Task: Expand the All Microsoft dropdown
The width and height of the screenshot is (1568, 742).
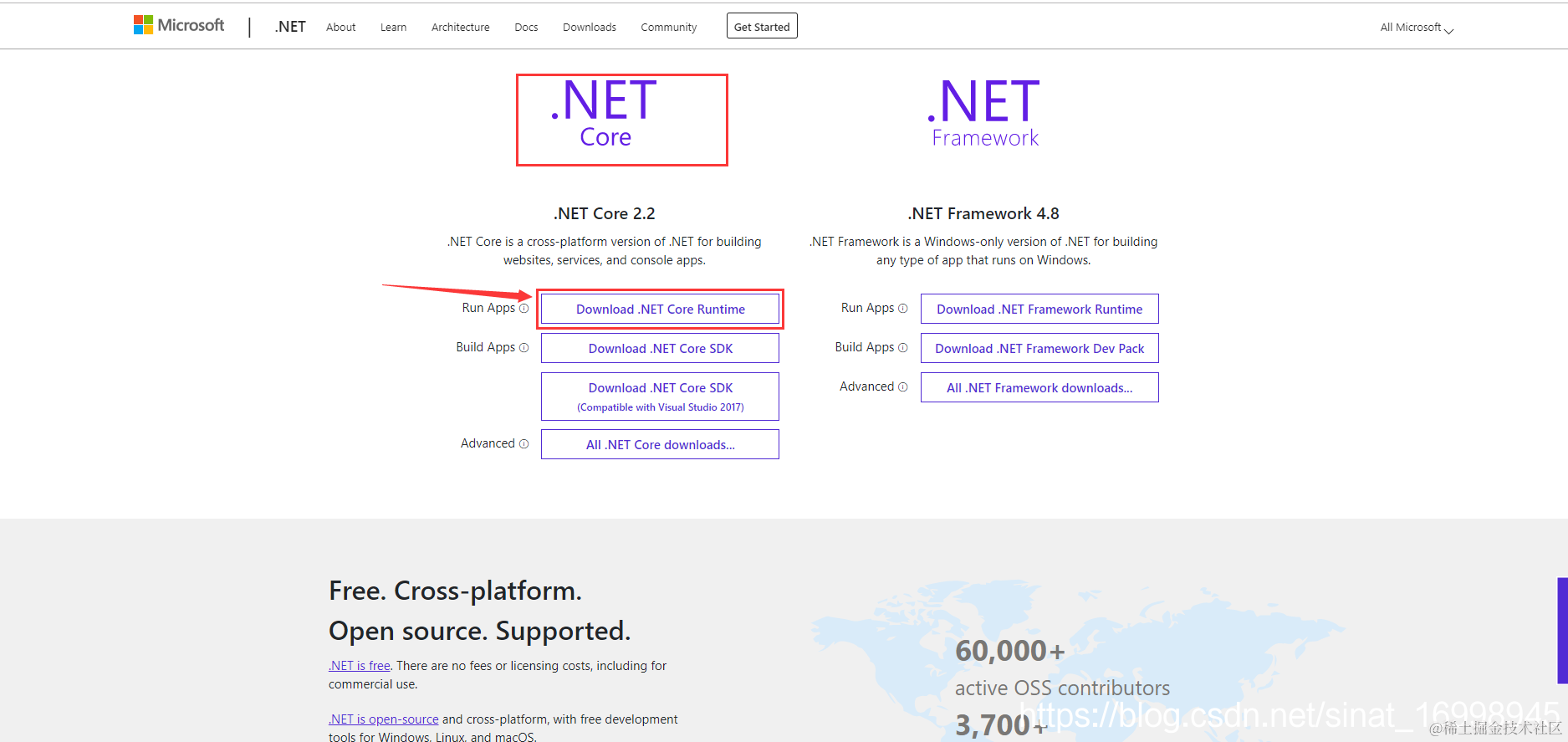Action: pyautogui.click(x=1417, y=28)
